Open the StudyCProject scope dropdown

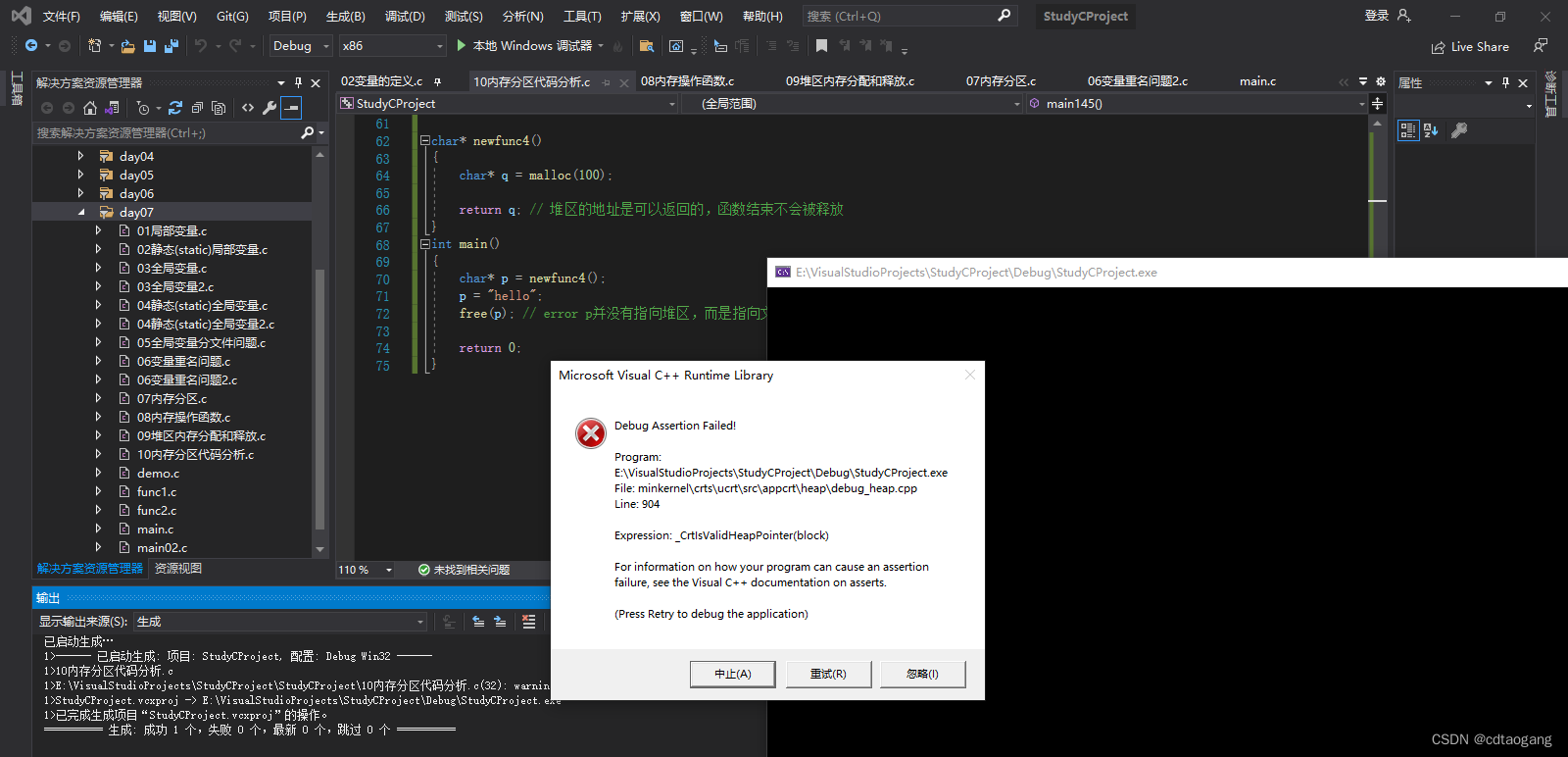[508, 103]
